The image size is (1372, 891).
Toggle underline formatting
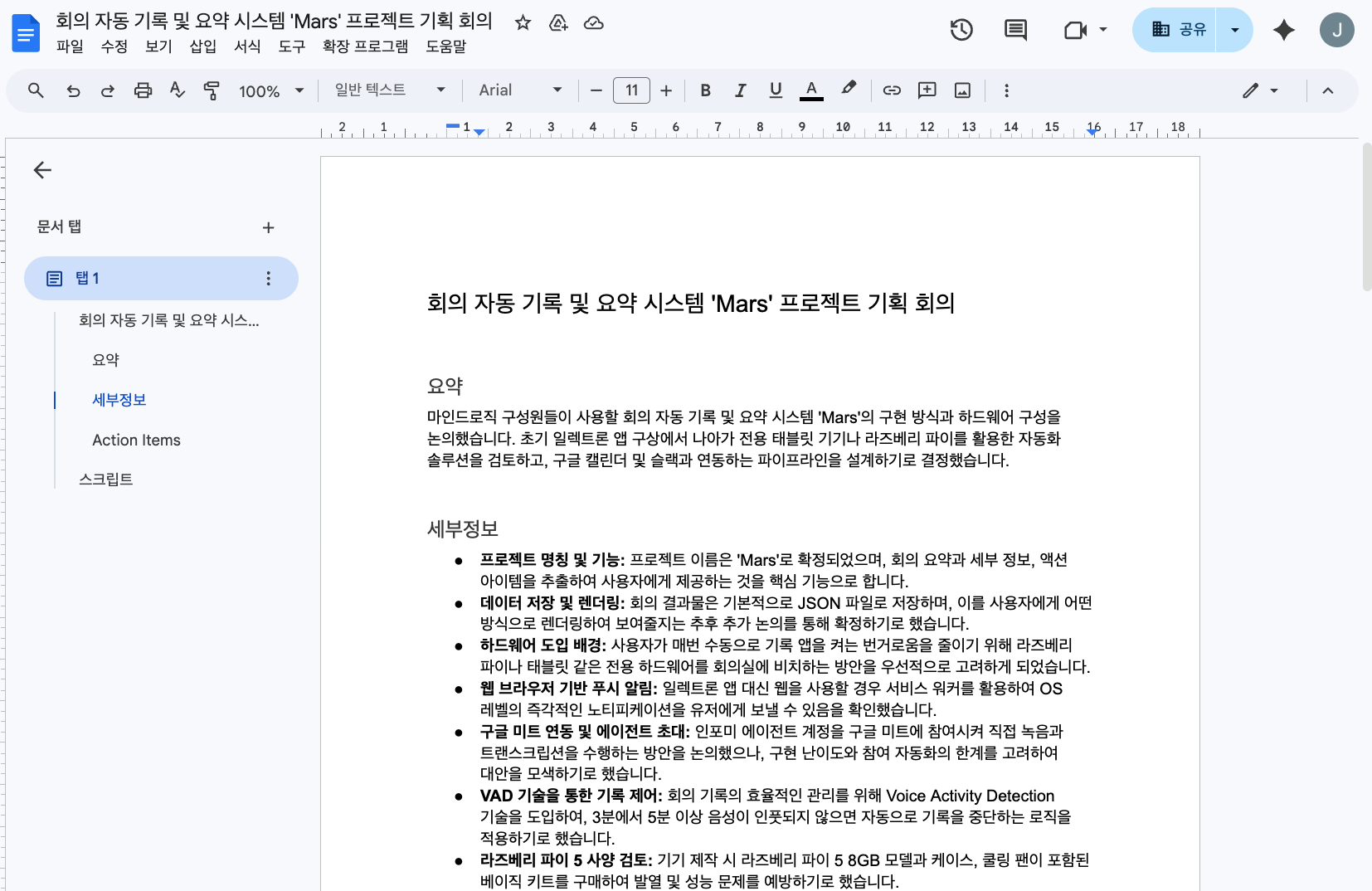776,90
